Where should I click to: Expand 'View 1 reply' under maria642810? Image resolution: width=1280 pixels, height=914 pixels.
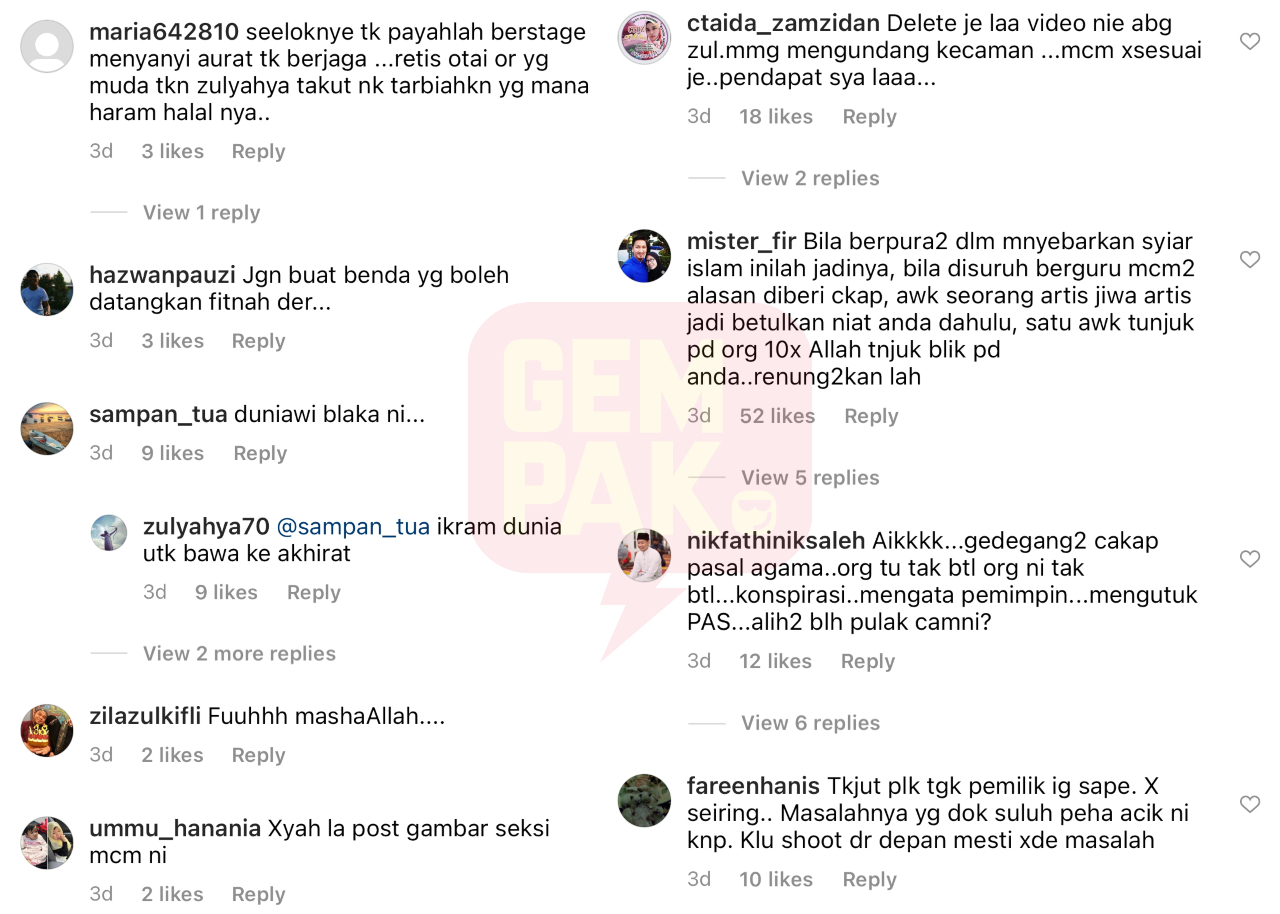pyautogui.click(x=201, y=212)
